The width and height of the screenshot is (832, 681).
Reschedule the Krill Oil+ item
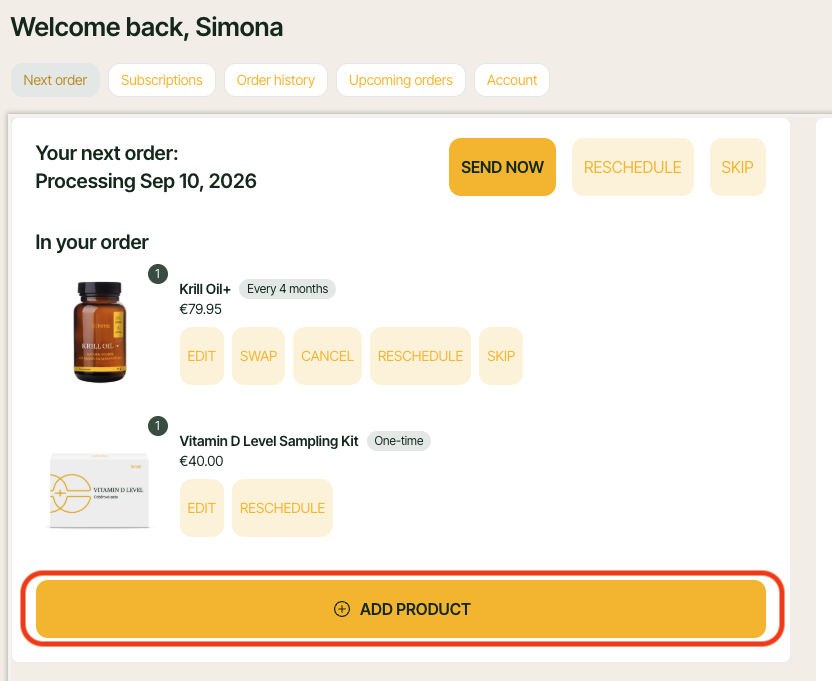420,356
